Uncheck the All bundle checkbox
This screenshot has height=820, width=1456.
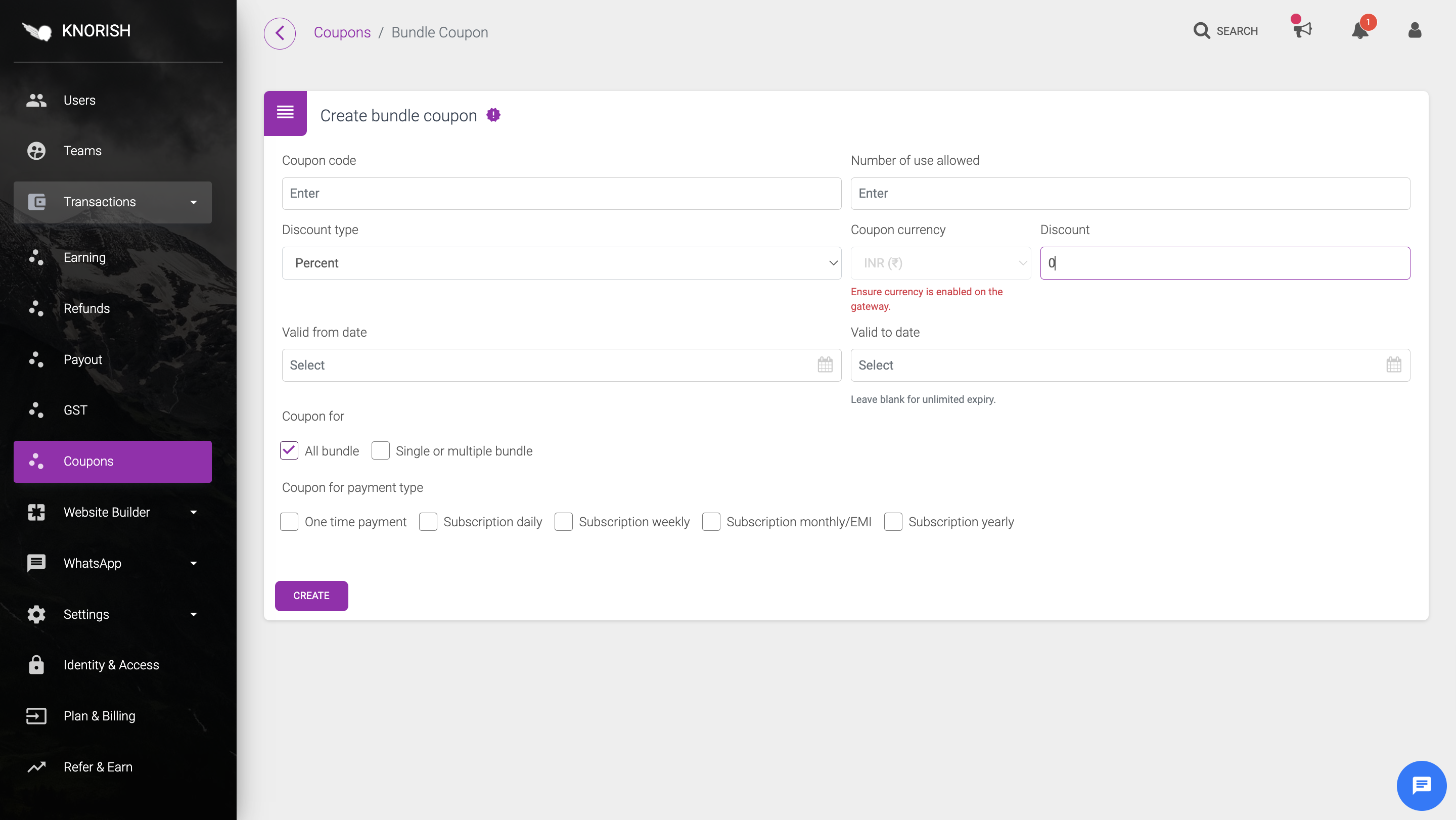click(x=289, y=450)
